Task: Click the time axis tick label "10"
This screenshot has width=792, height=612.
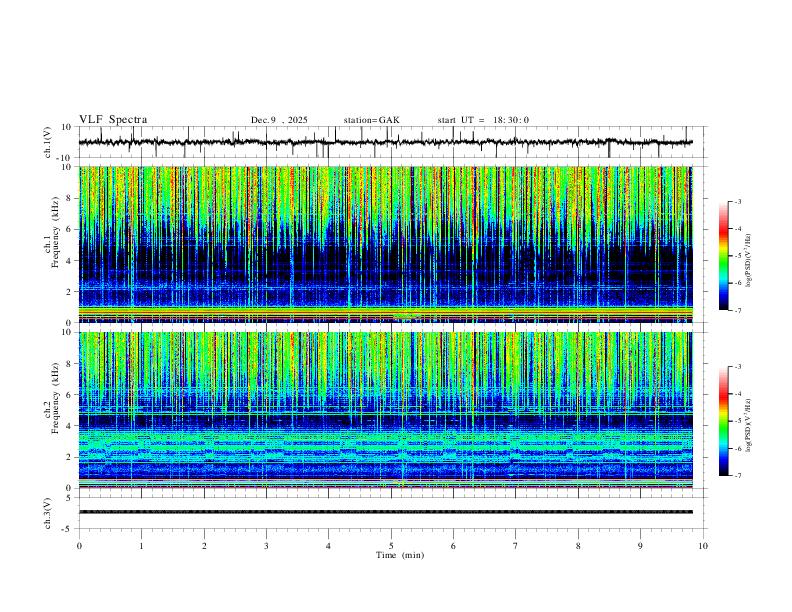Action: tap(703, 546)
